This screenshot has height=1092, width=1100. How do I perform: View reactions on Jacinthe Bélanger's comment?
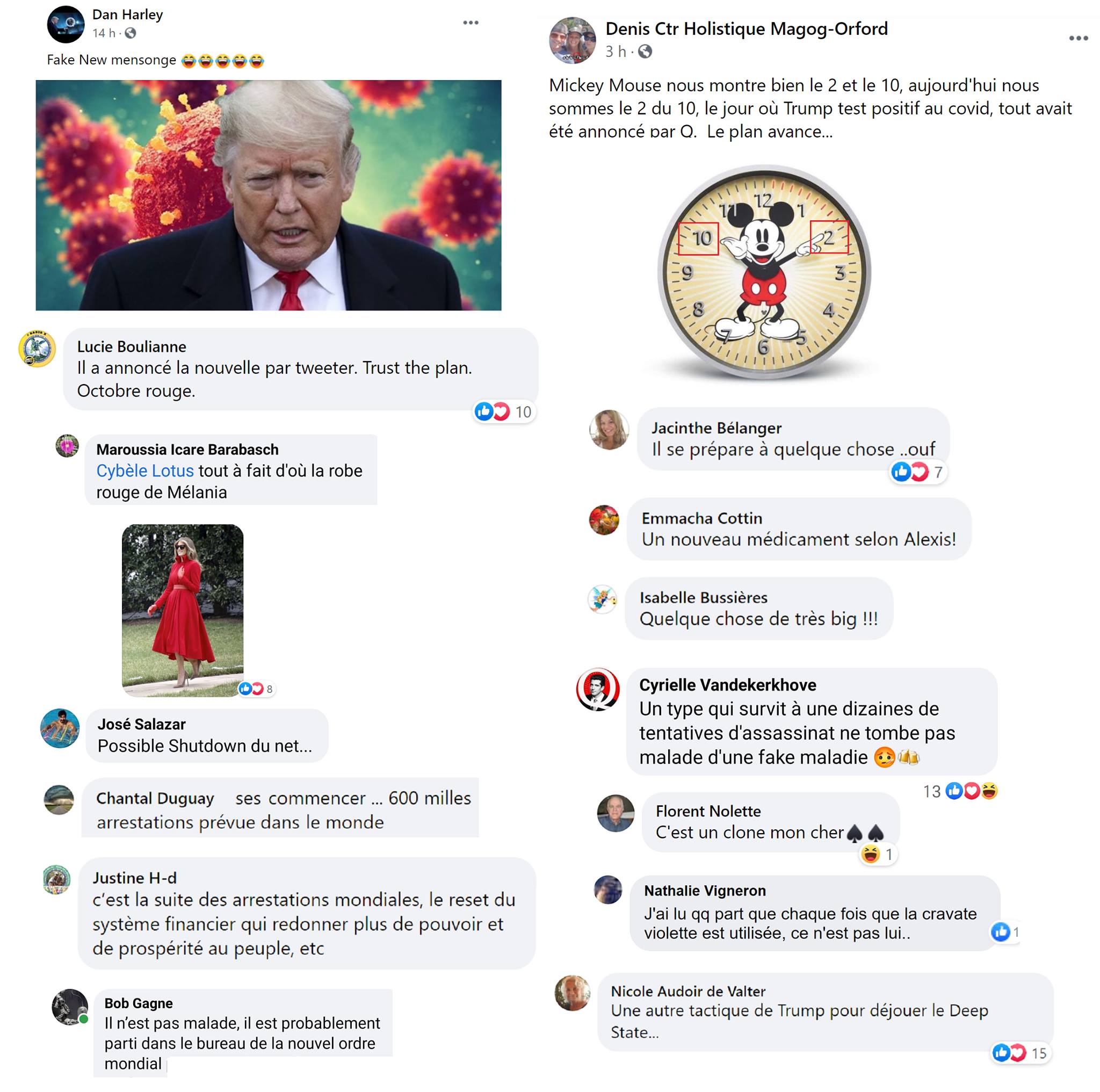click(918, 472)
